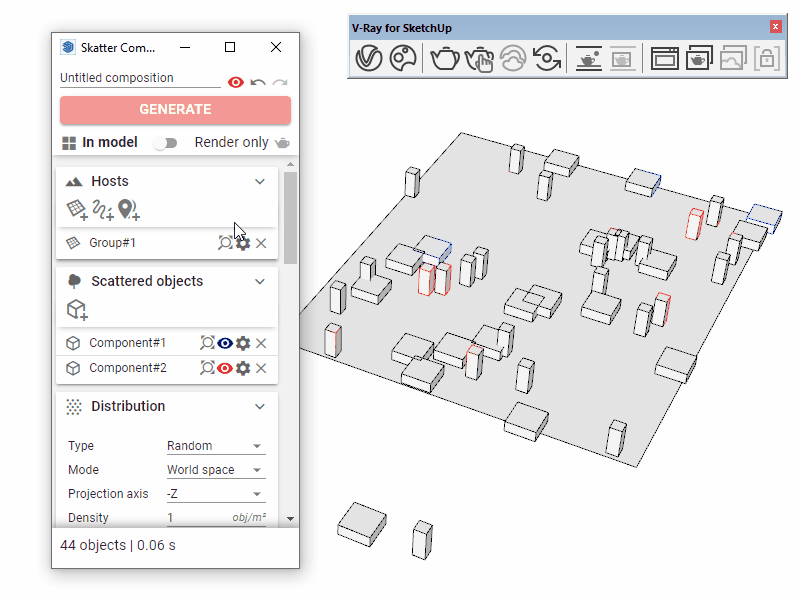The image size is (800, 600).
Task: Click the GENERATE button
Action: coord(175,110)
